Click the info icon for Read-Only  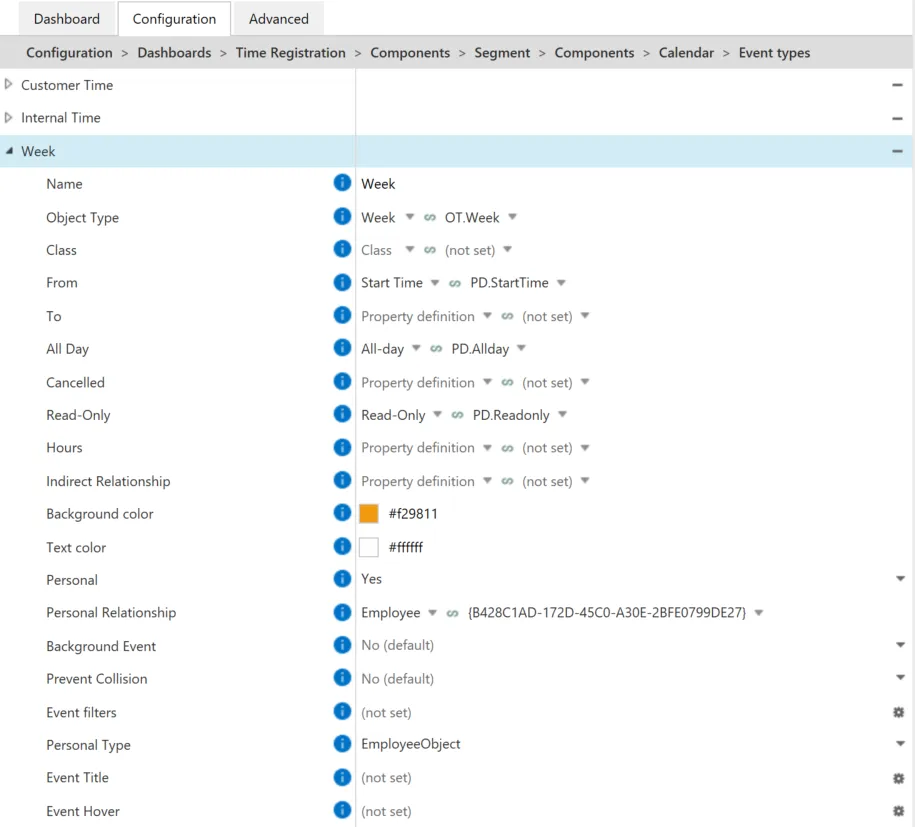click(x=342, y=414)
